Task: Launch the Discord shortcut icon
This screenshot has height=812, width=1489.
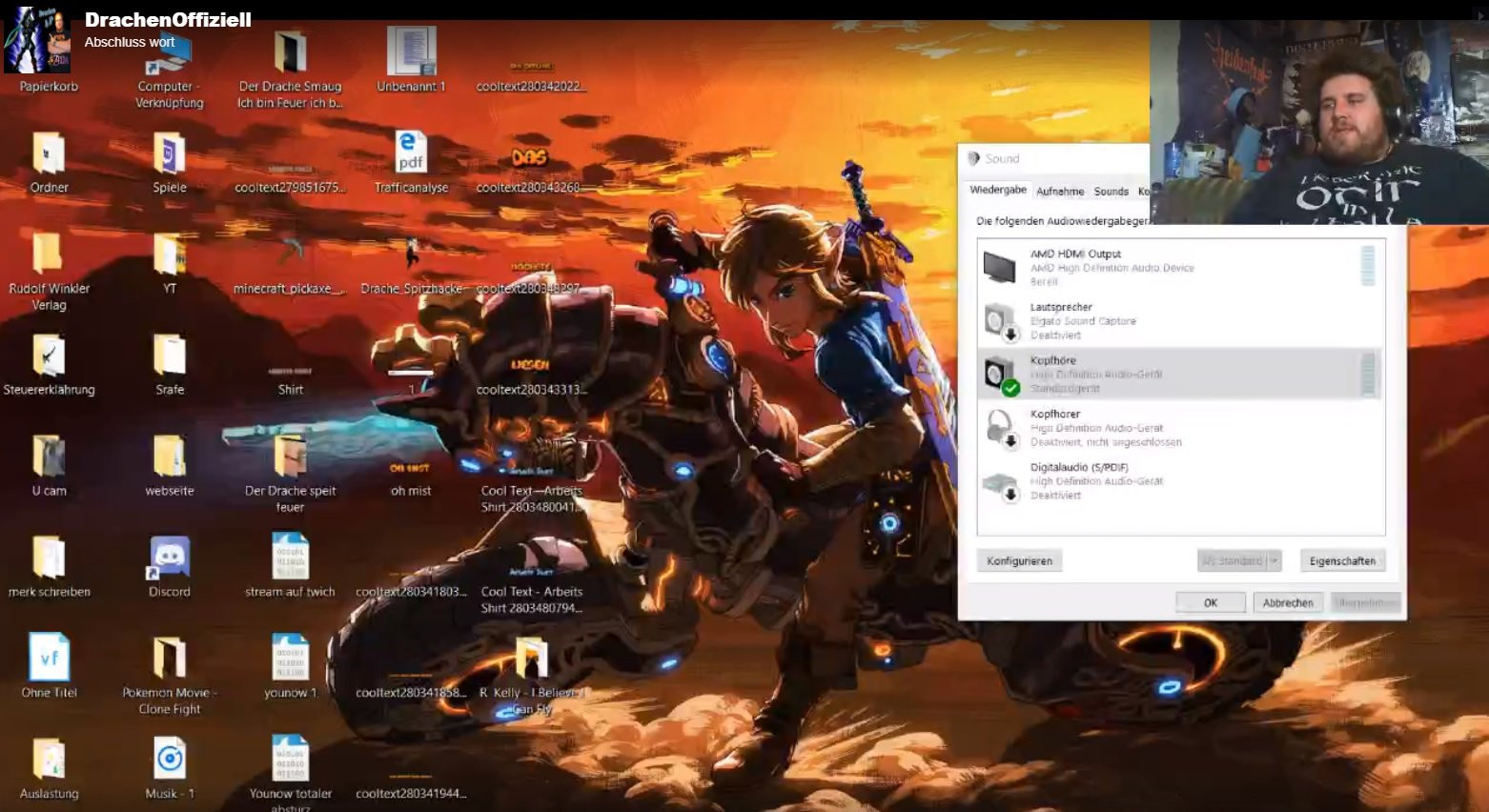Action: point(170,567)
